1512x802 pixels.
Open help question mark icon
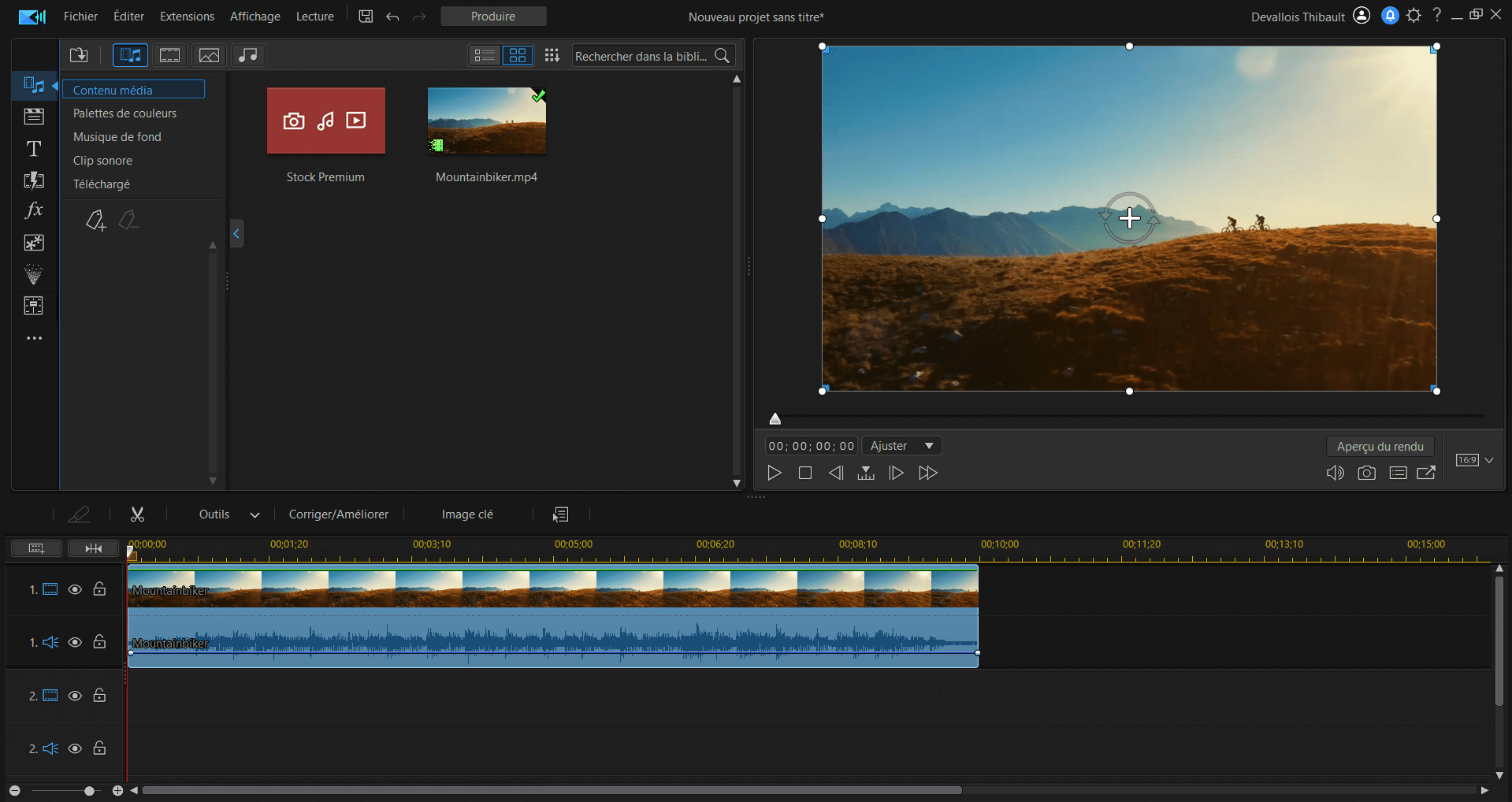pyautogui.click(x=1437, y=15)
